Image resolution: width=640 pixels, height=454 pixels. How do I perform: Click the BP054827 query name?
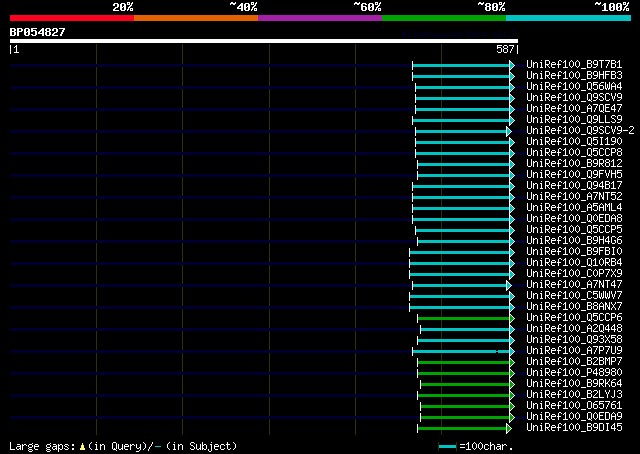37,32
